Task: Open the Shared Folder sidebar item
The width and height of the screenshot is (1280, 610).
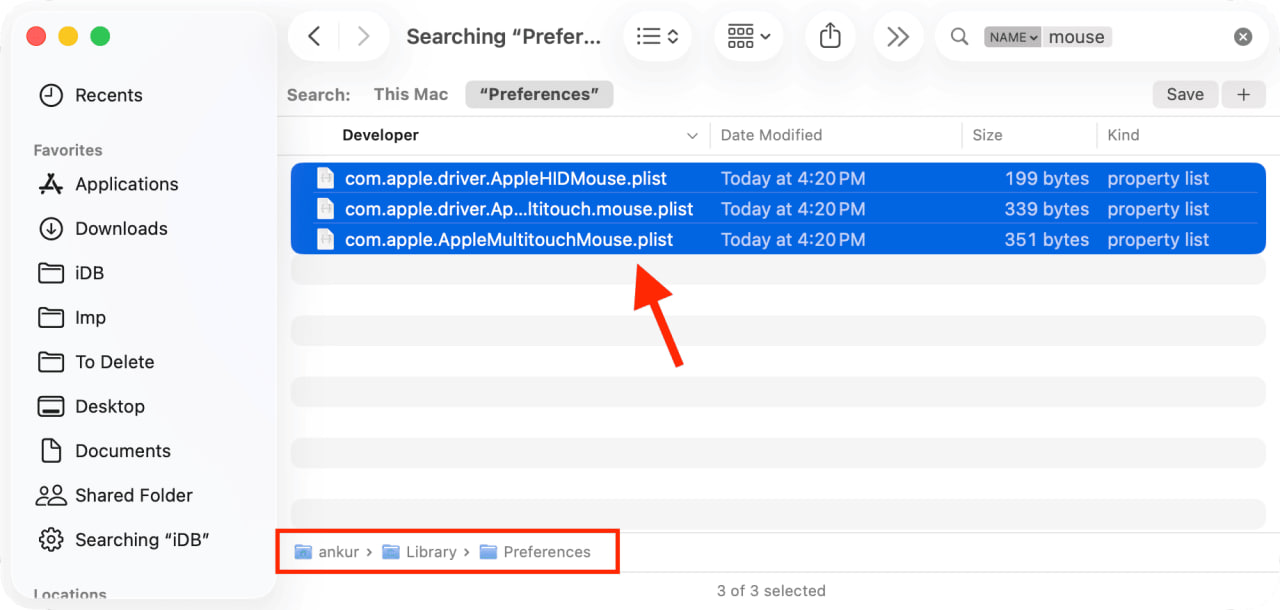Action: [133, 495]
